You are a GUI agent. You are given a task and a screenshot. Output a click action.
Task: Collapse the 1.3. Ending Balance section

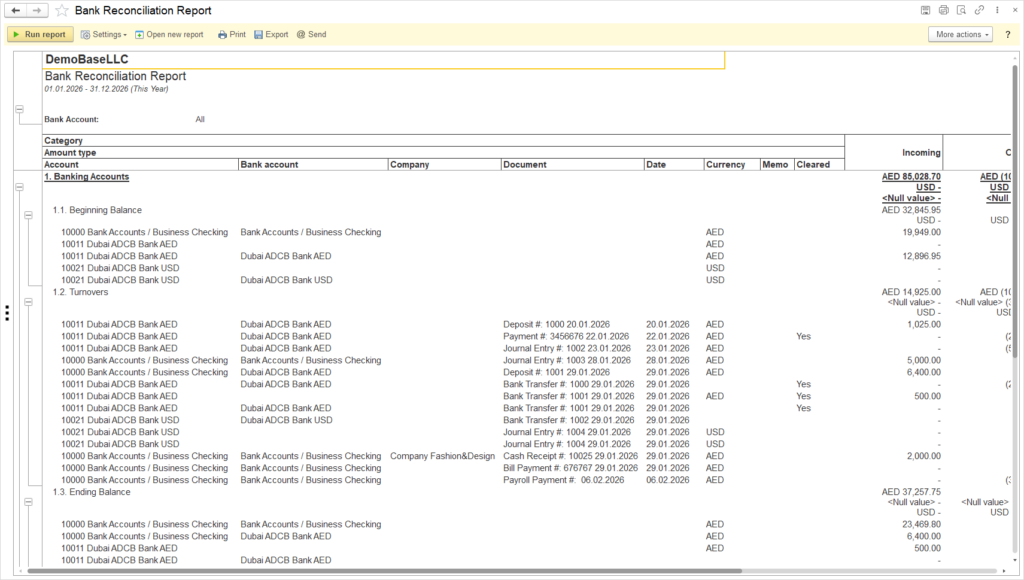coord(28,502)
